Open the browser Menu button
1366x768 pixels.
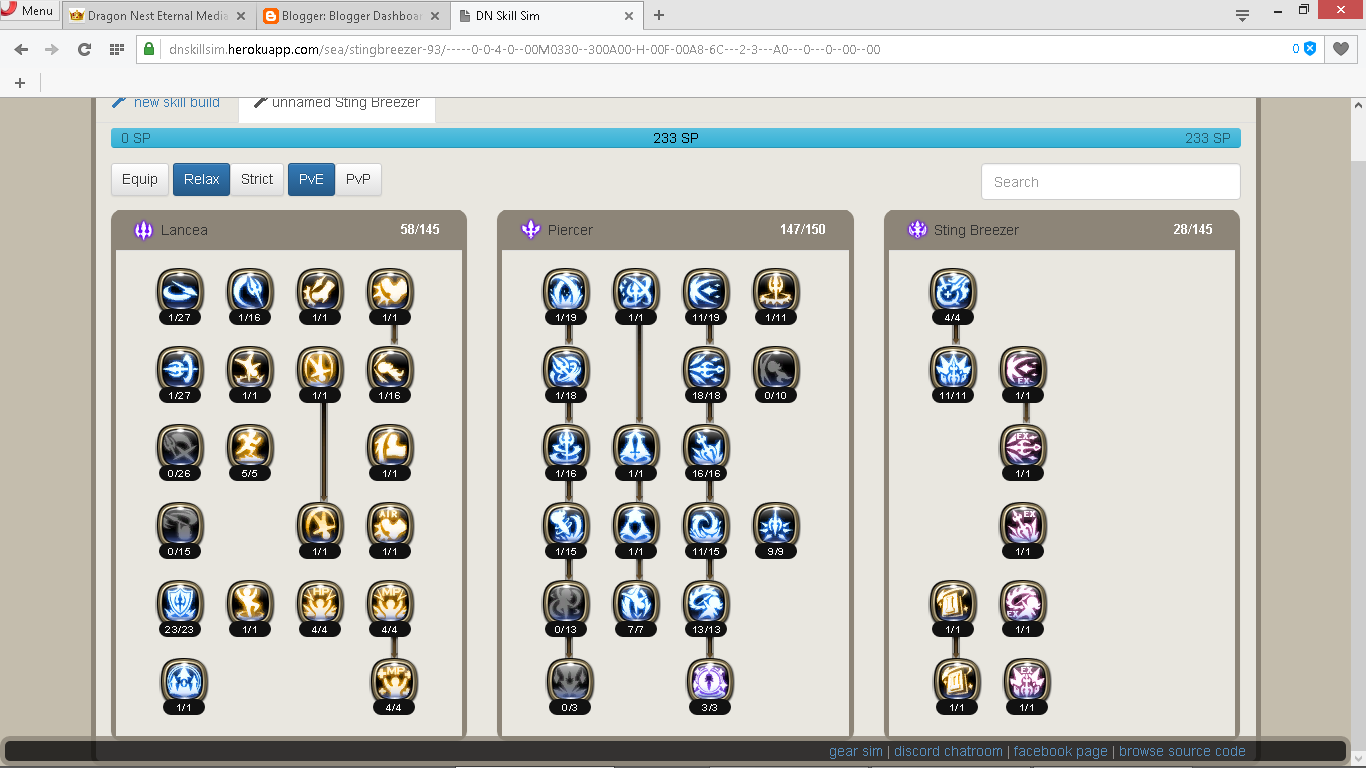pyautogui.click(x=28, y=11)
